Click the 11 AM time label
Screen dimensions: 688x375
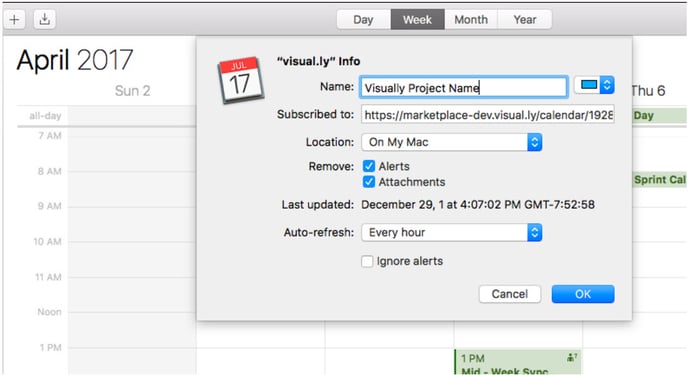[48, 277]
